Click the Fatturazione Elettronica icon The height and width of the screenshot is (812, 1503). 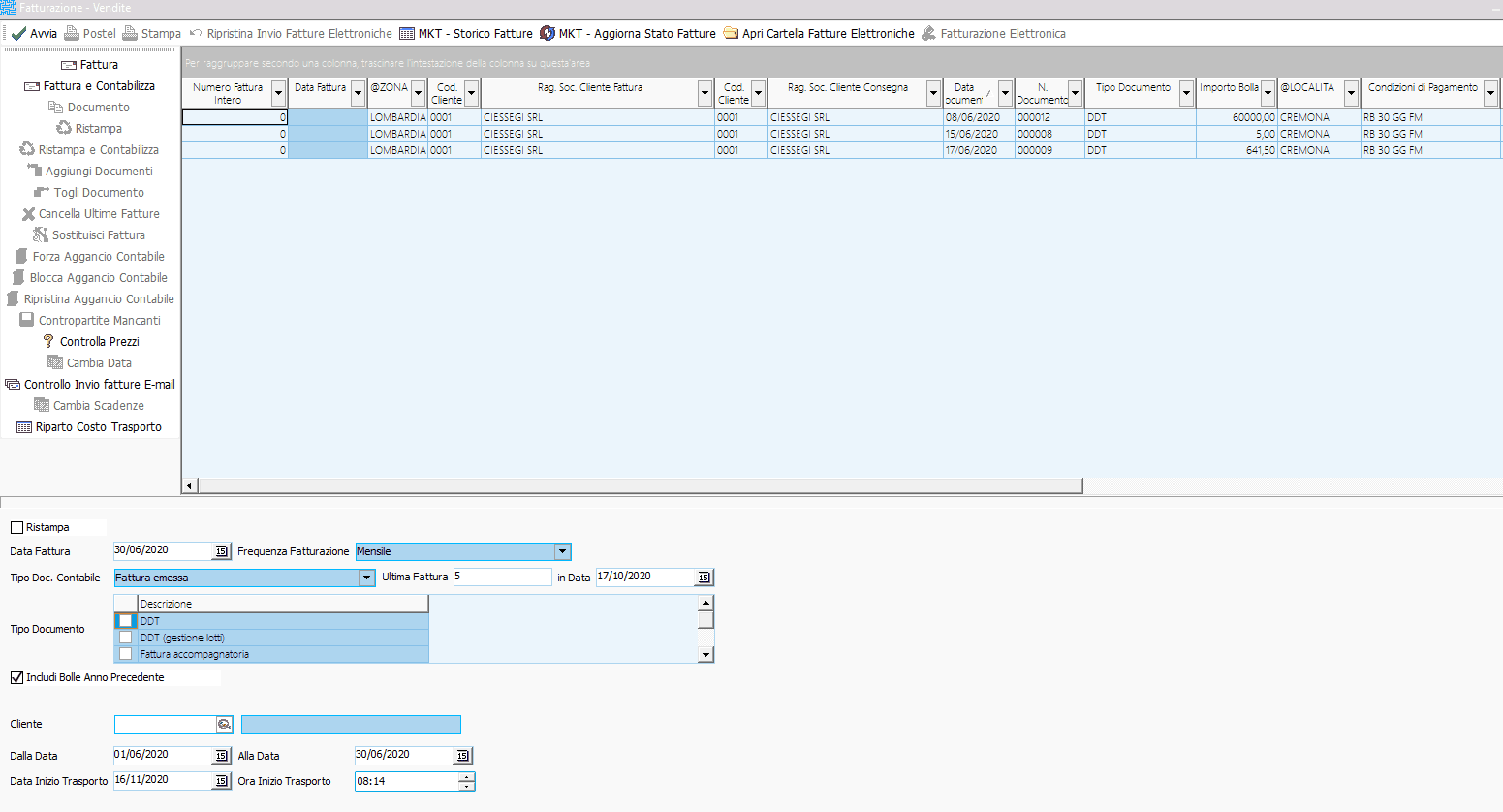pyautogui.click(x=928, y=33)
